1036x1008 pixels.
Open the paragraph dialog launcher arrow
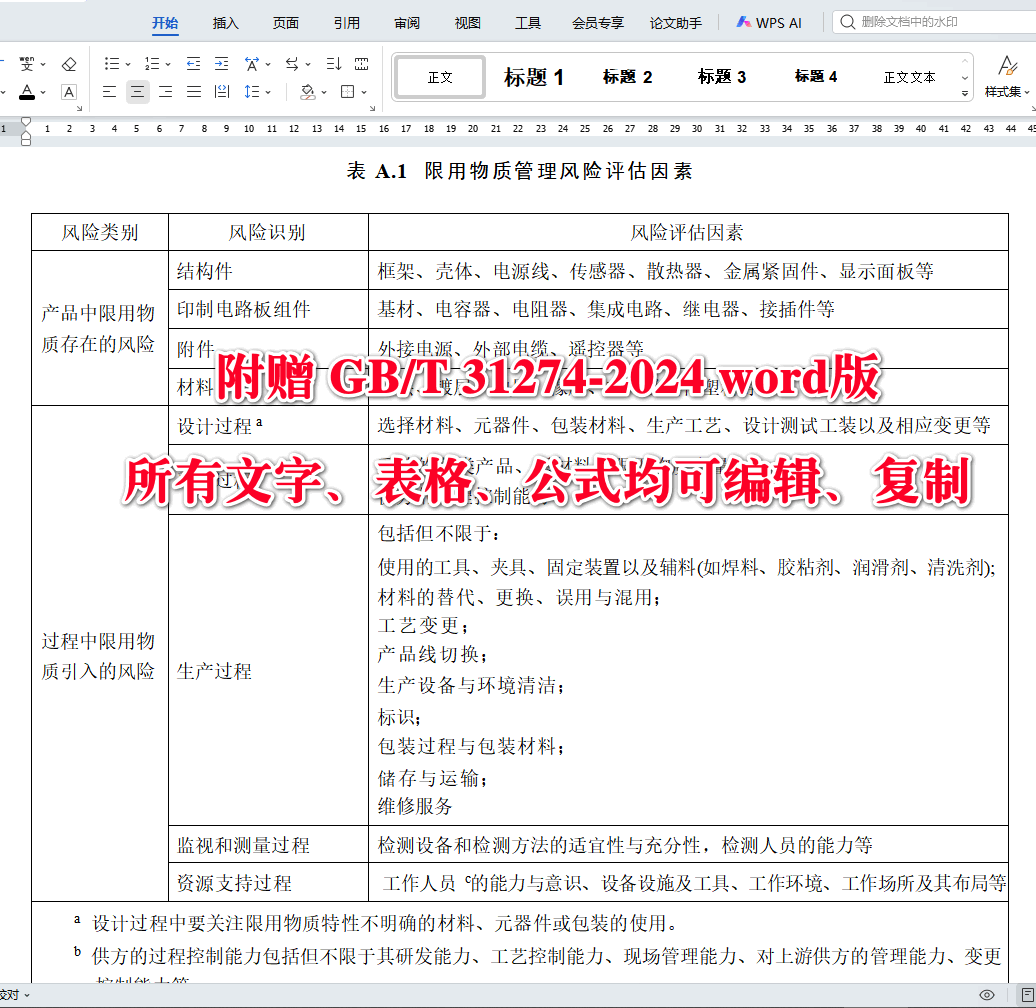click(x=373, y=108)
